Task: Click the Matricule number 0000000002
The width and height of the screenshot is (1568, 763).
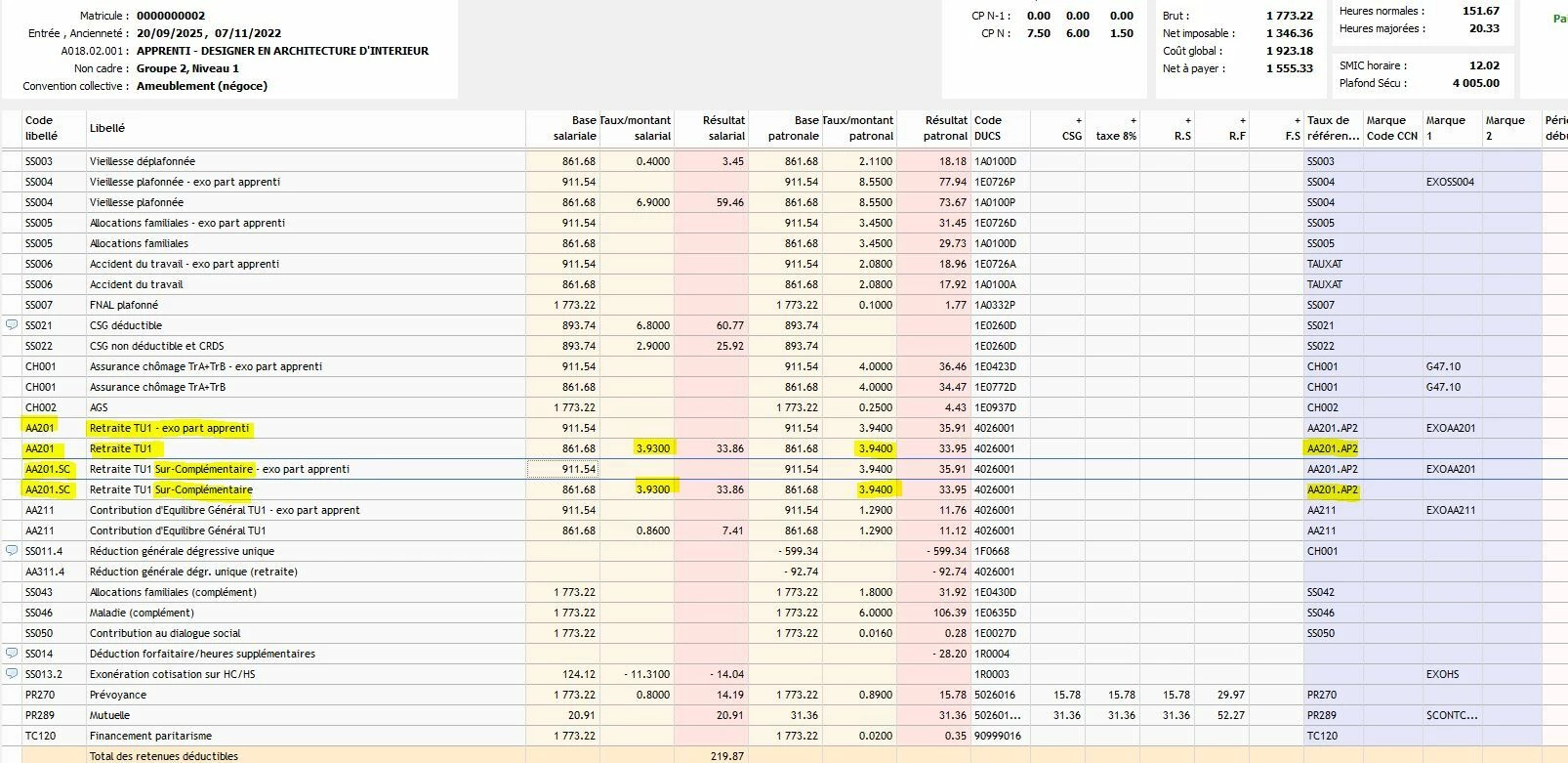Action: pos(171,16)
